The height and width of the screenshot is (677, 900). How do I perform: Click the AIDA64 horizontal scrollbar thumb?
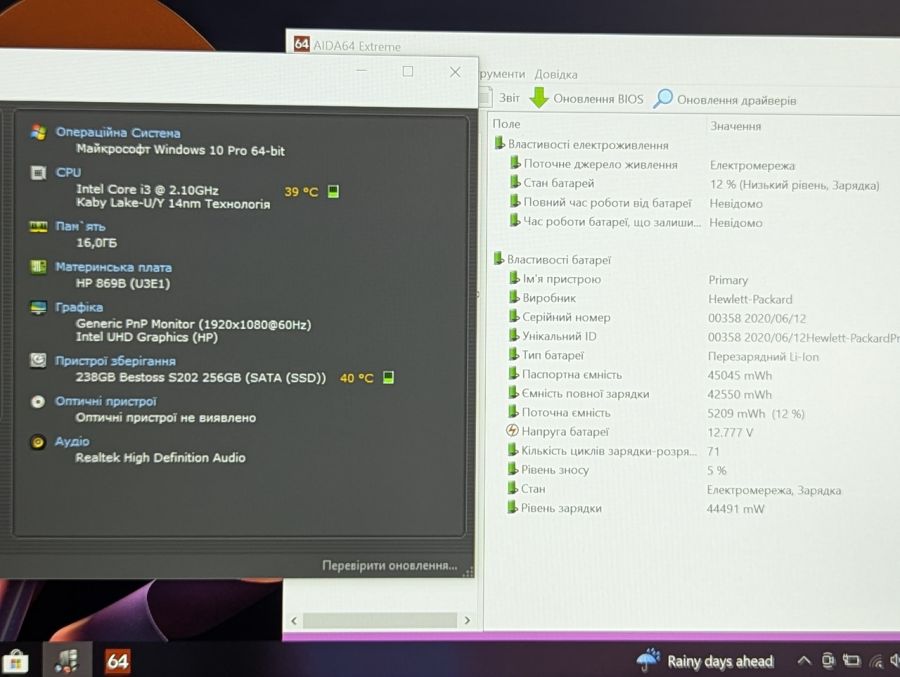point(379,620)
